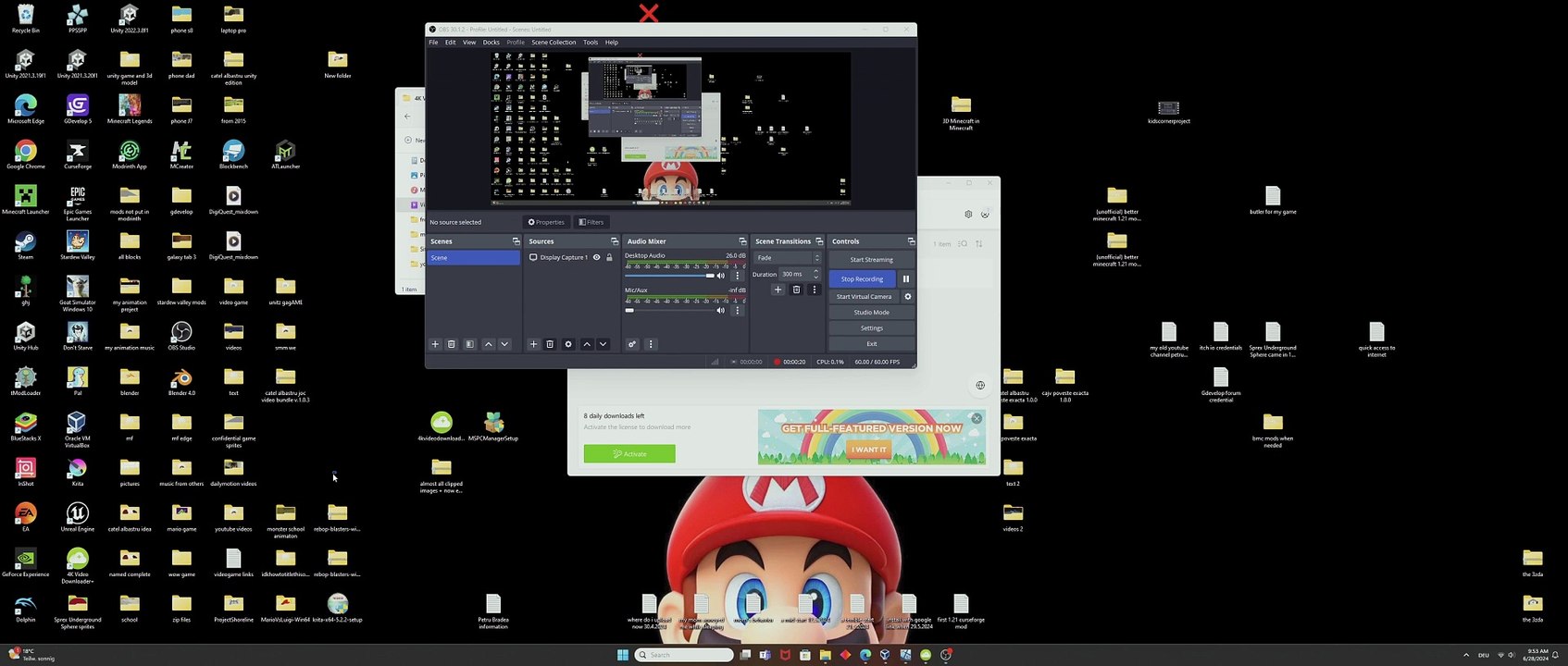The width and height of the screenshot is (1568, 666).
Task: Move scene up in Scenes list
Action: pos(489,344)
